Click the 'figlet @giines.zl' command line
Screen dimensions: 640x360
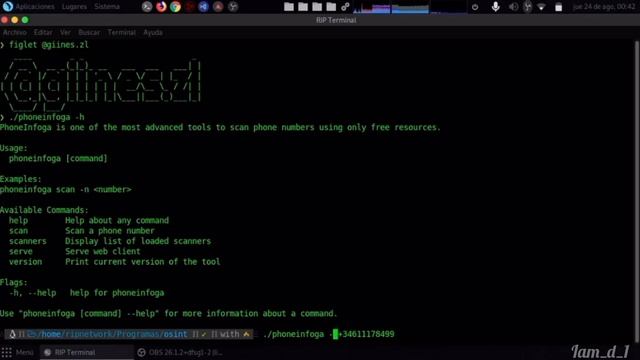(x=49, y=45)
